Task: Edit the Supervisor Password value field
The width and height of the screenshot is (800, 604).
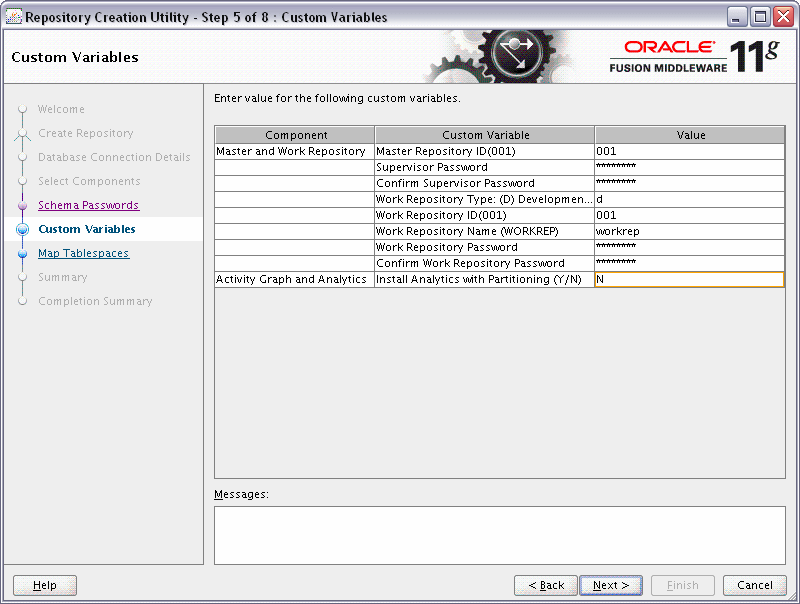Action: (689, 167)
